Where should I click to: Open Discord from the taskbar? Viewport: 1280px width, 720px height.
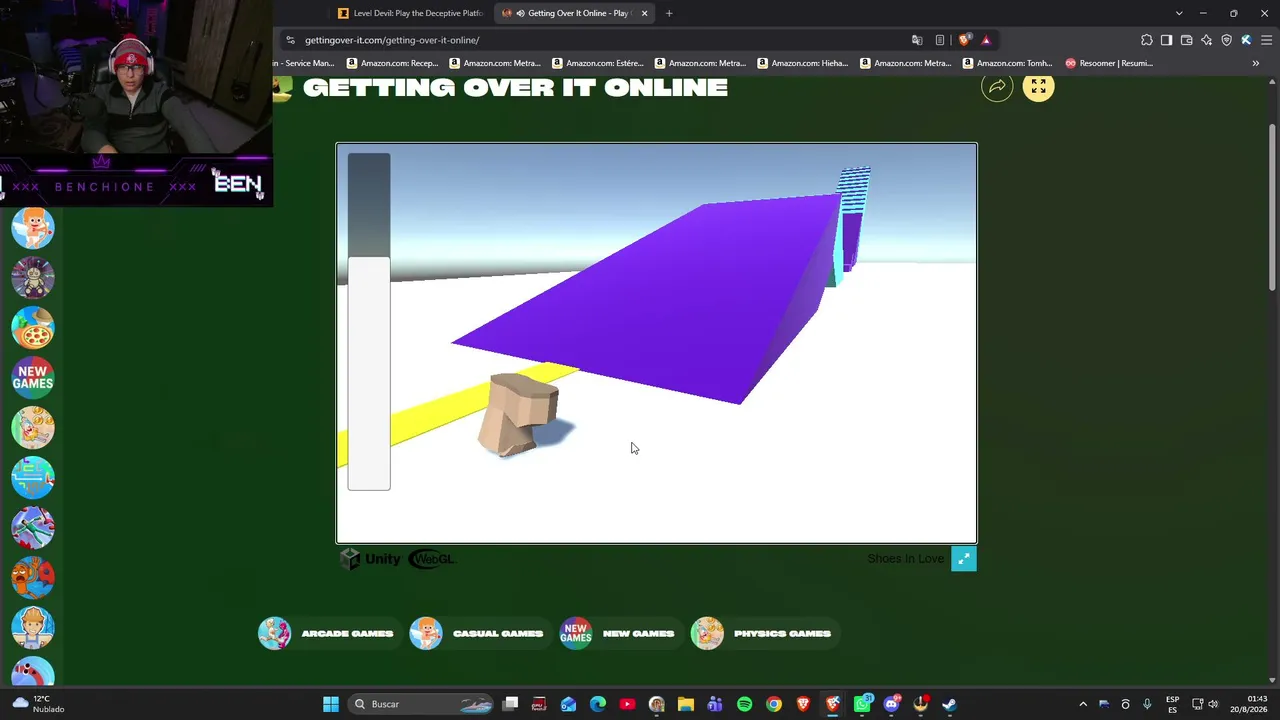[891, 704]
